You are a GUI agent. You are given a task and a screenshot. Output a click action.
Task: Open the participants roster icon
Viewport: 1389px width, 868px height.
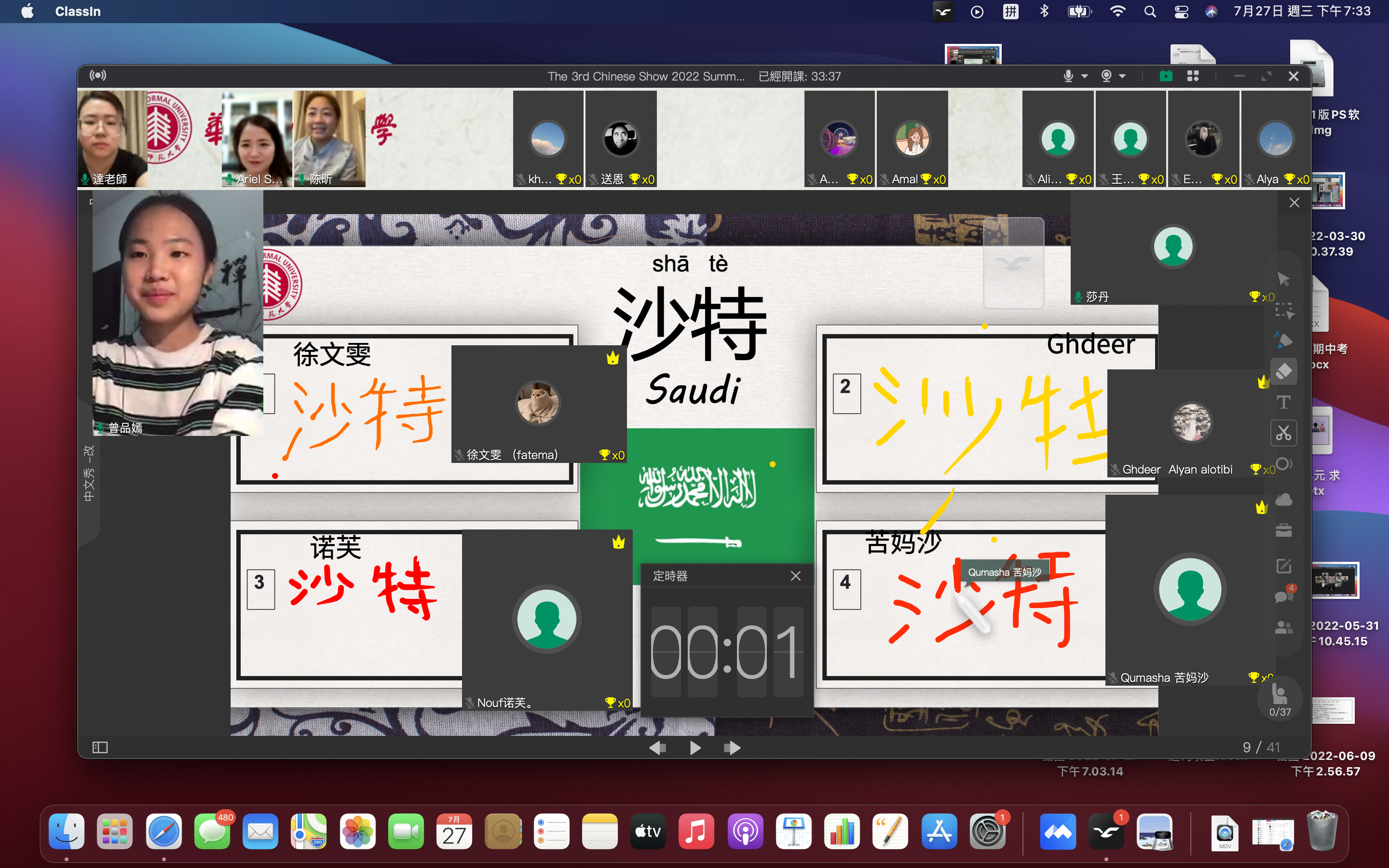[x=1283, y=627]
